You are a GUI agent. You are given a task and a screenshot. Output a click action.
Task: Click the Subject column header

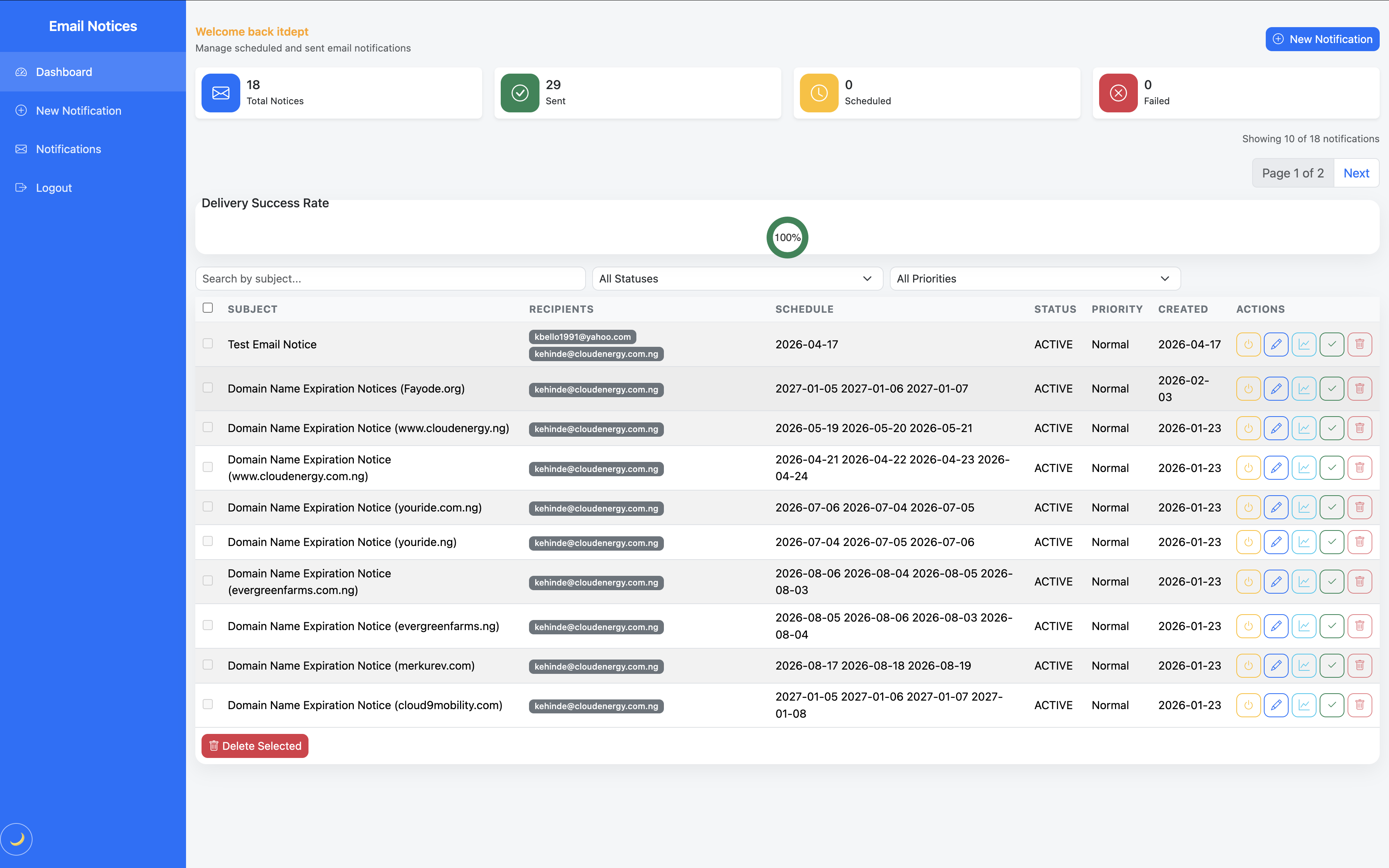tap(253, 310)
